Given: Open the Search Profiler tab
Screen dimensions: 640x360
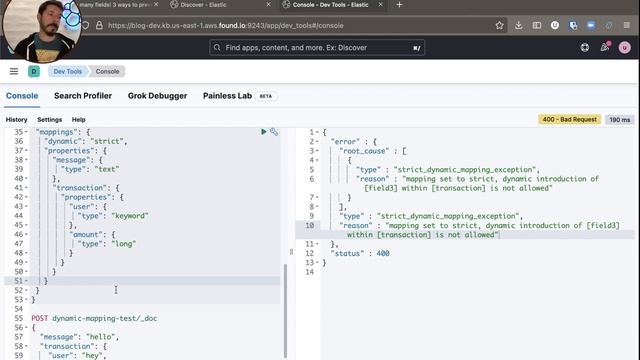Looking at the screenshot, I should coord(83,96).
